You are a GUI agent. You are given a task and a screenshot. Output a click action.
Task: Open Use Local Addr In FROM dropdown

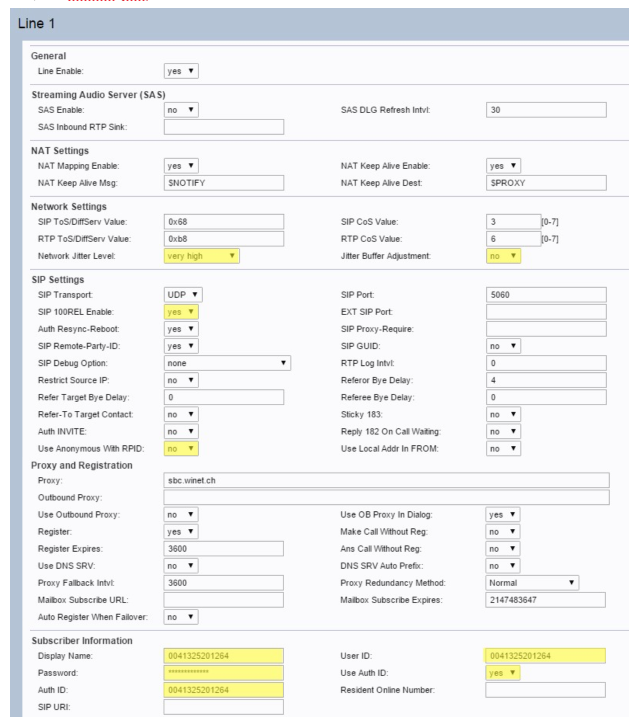pos(503,448)
